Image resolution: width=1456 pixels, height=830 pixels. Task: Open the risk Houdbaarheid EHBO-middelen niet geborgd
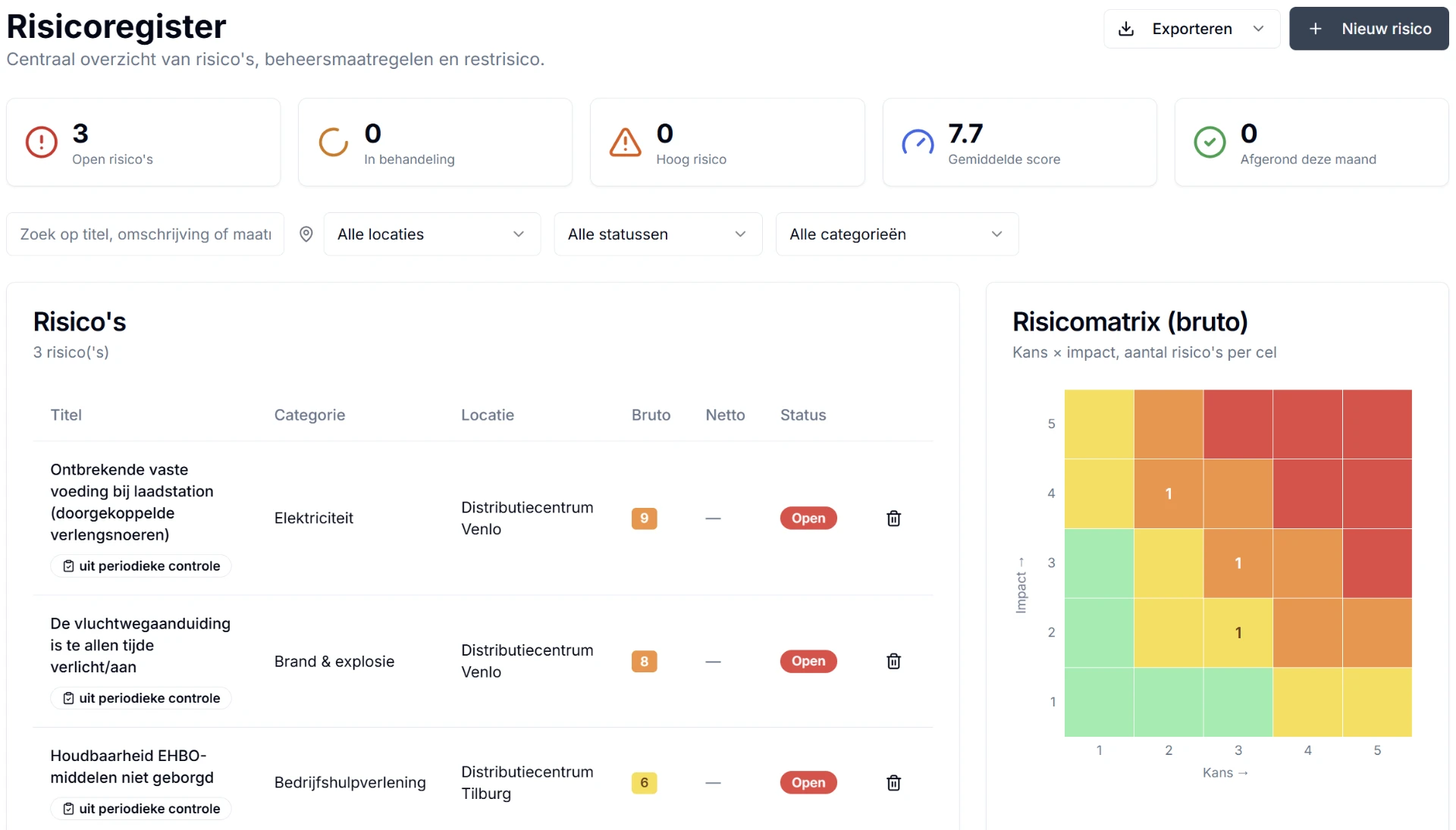tap(132, 766)
